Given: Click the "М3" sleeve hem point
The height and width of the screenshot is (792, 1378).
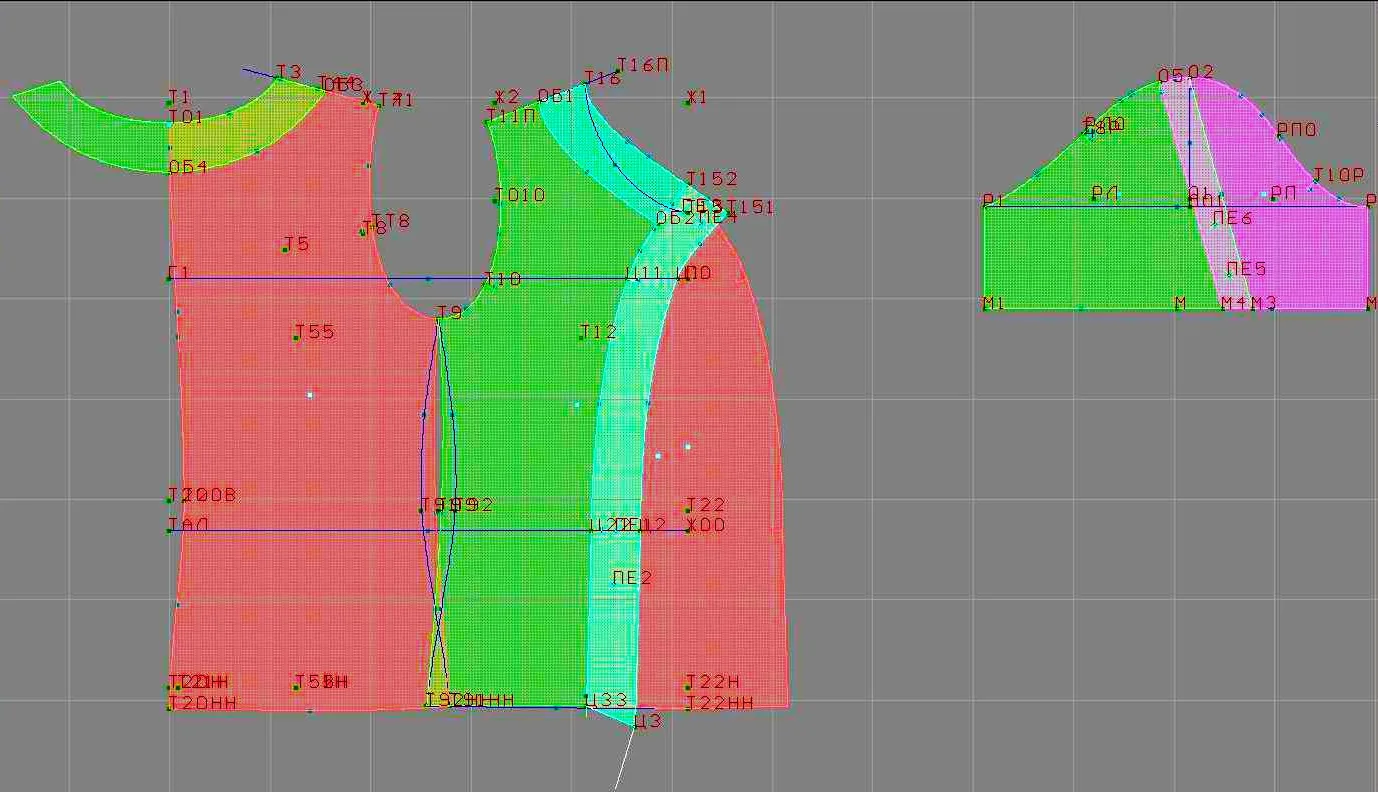Looking at the screenshot, I should 1264,303.
